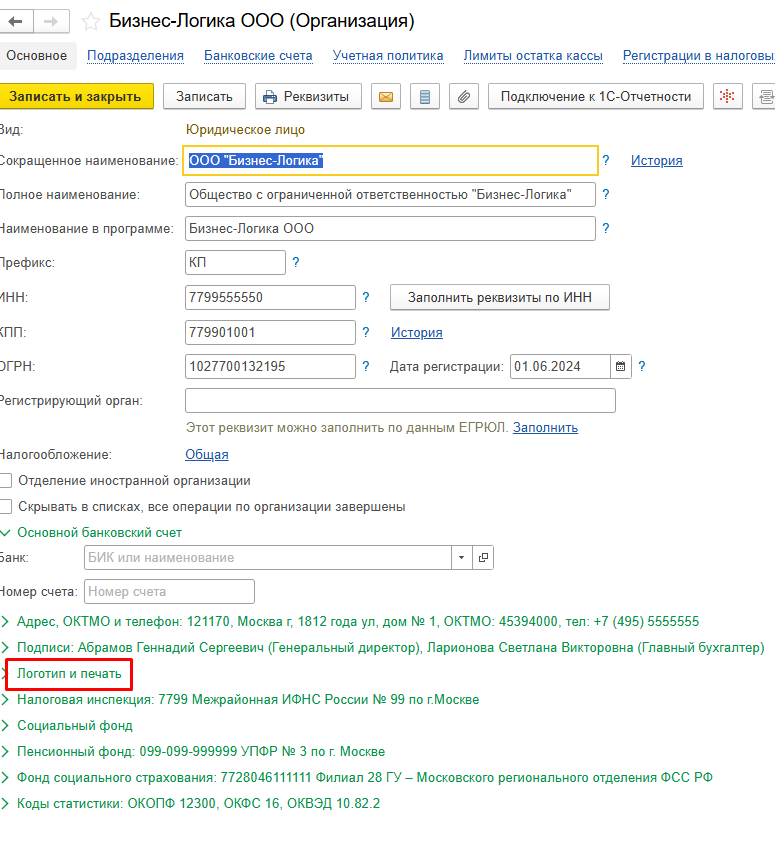Open calendar for registration date
The width and height of the screenshot is (775, 847).
click(x=621, y=366)
